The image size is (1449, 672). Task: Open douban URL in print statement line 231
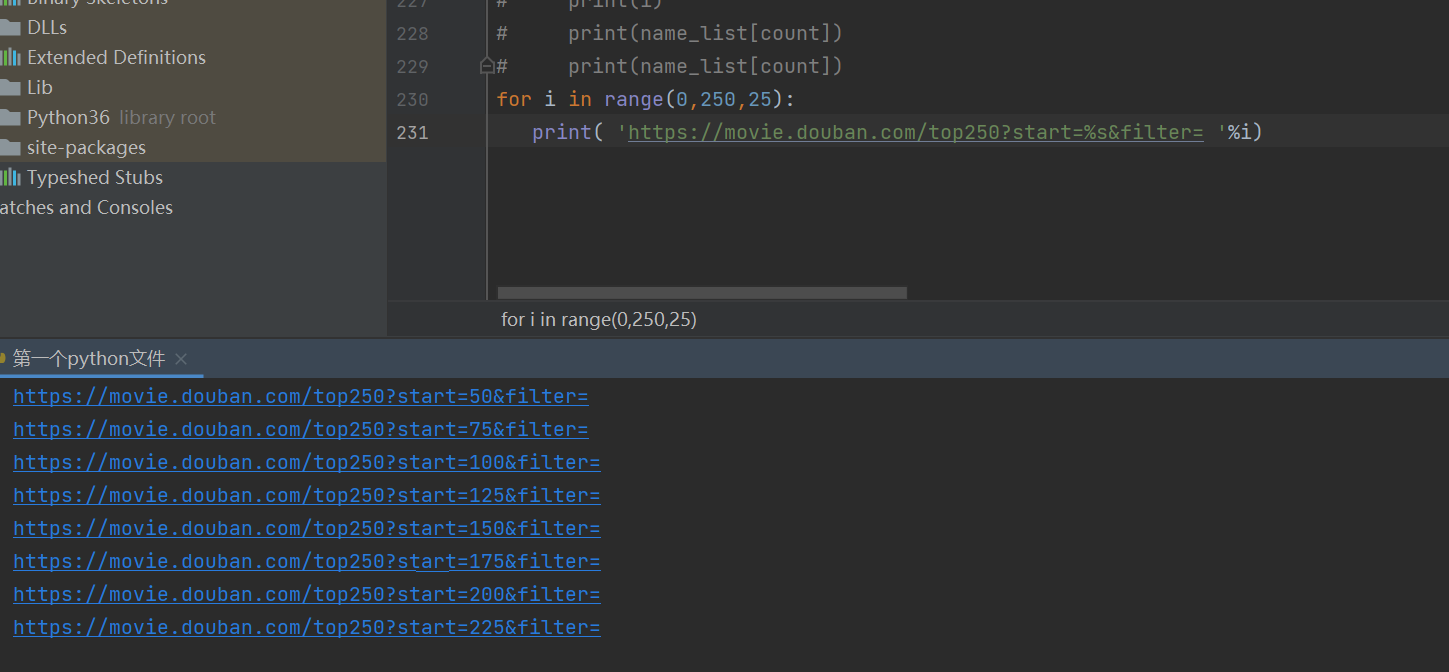point(915,132)
